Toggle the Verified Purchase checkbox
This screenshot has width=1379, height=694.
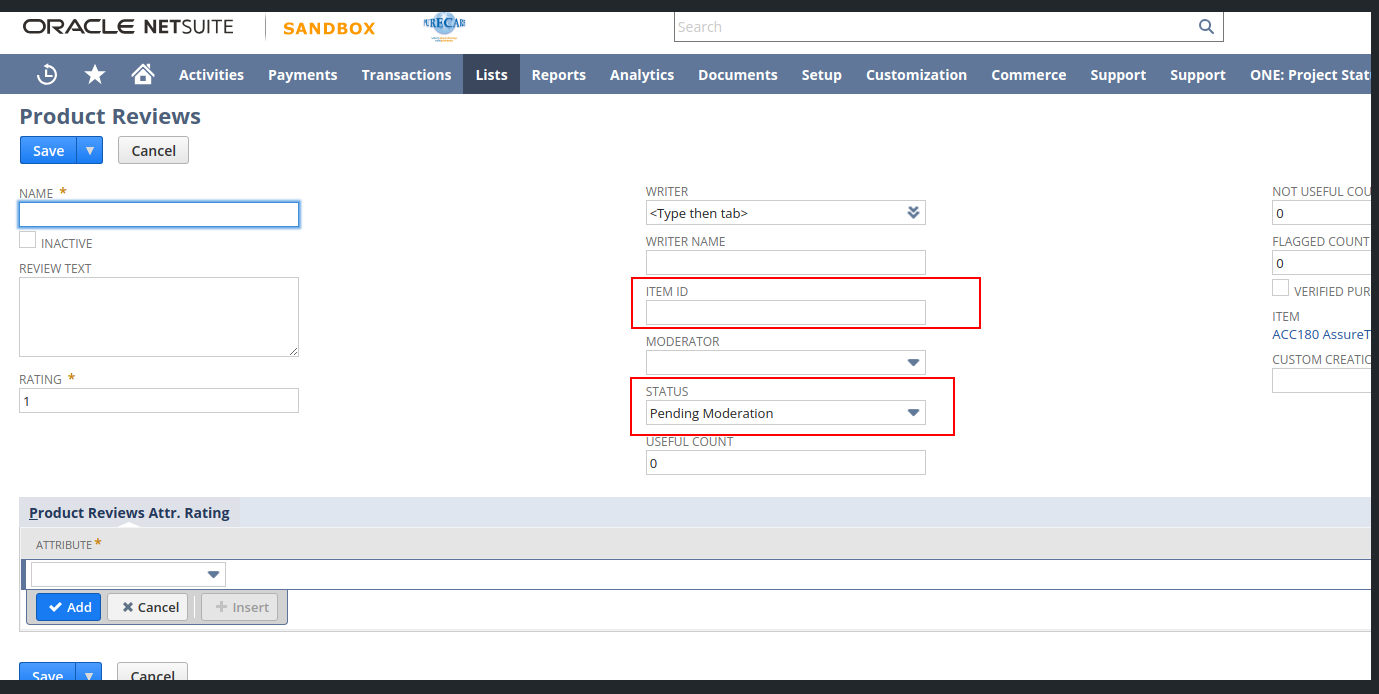[1280, 288]
